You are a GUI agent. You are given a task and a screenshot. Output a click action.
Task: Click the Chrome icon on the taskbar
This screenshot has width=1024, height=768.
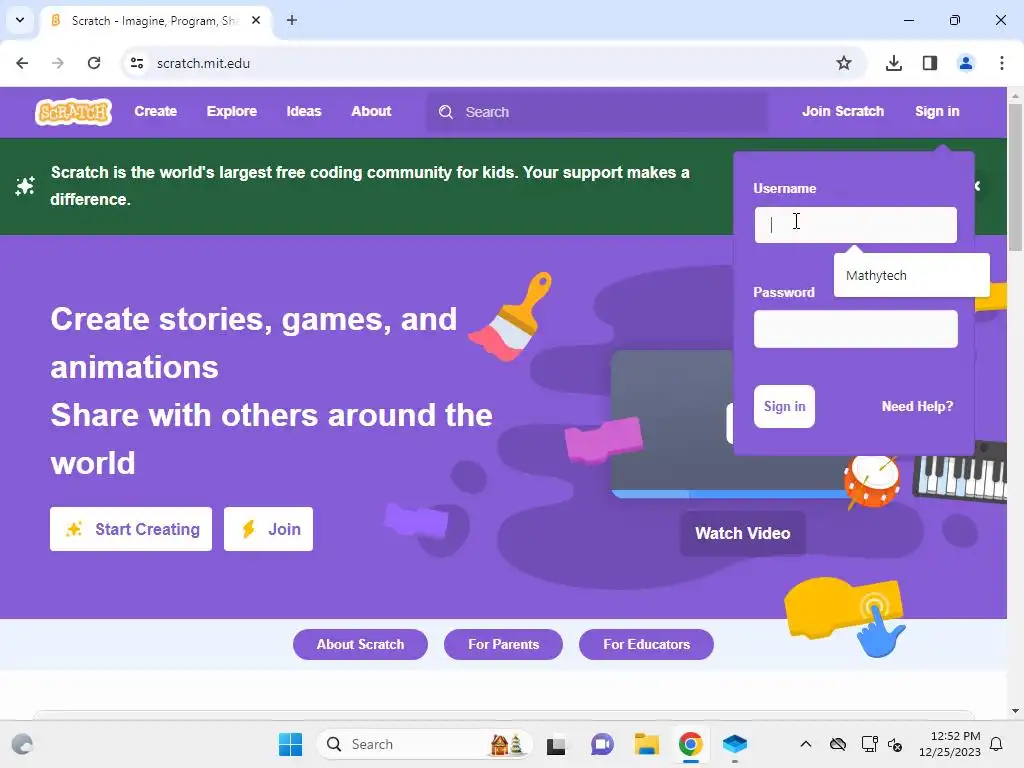point(690,744)
